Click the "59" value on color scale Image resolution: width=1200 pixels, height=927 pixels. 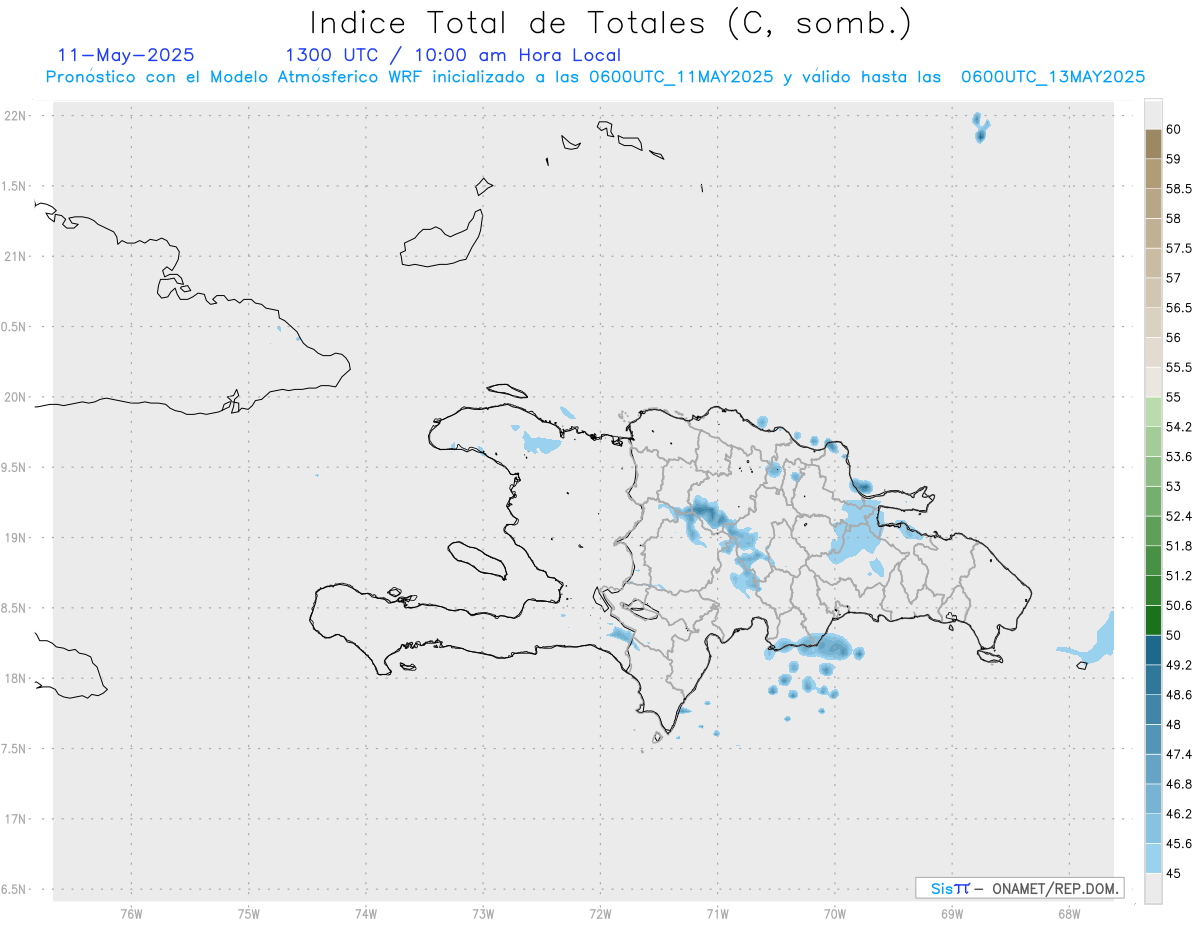click(x=1173, y=159)
